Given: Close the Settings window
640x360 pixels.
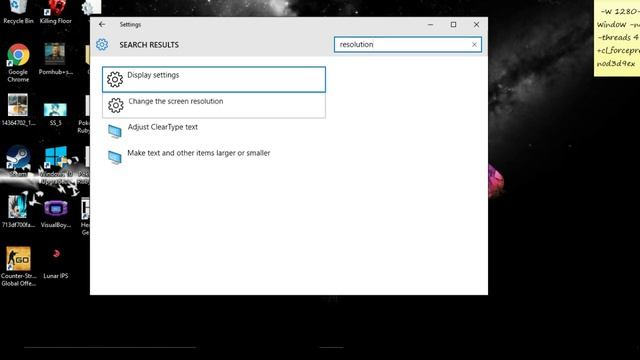Looking at the screenshot, I should pyautogui.click(x=476, y=24).
